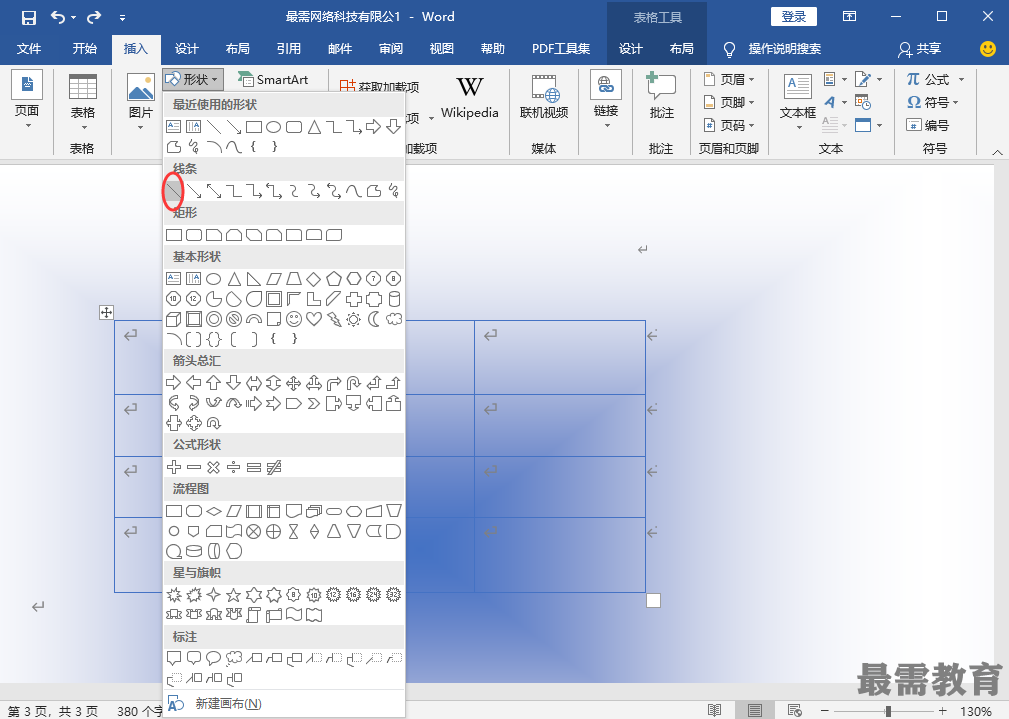Switch to the 引用 References tab

(288, 49)
